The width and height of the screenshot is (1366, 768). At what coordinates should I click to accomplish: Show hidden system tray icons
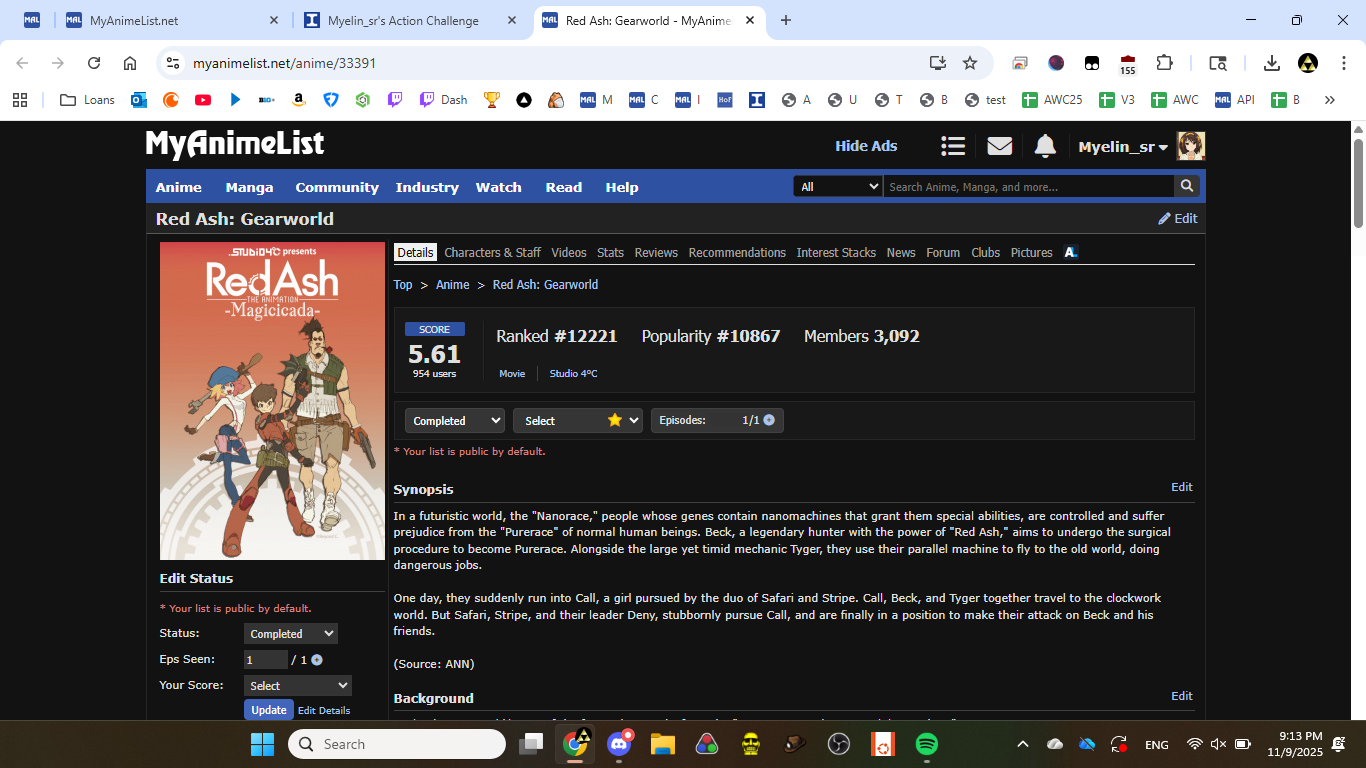1022,744
